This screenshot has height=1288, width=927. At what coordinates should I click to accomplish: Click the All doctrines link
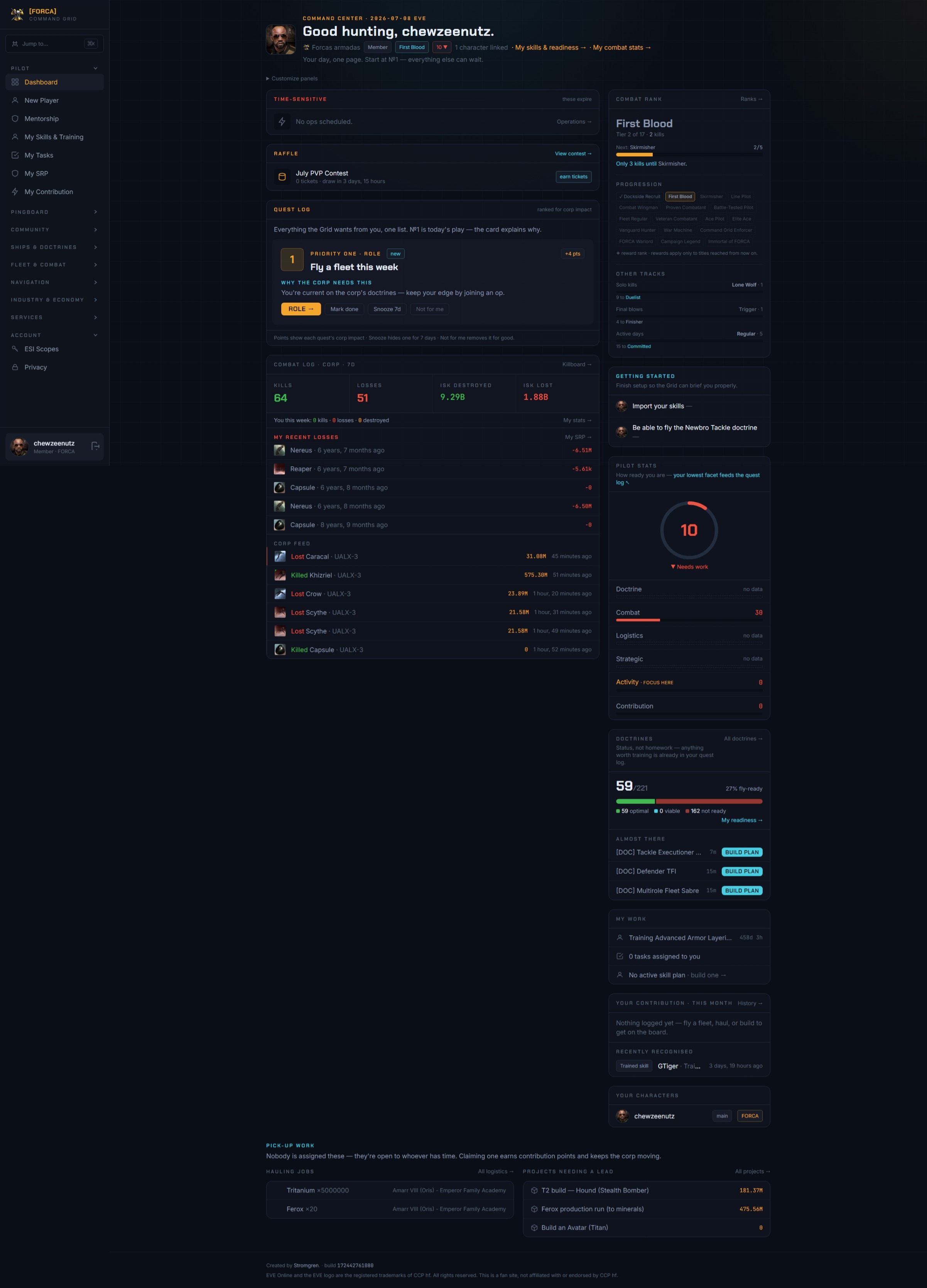(743, 738)
